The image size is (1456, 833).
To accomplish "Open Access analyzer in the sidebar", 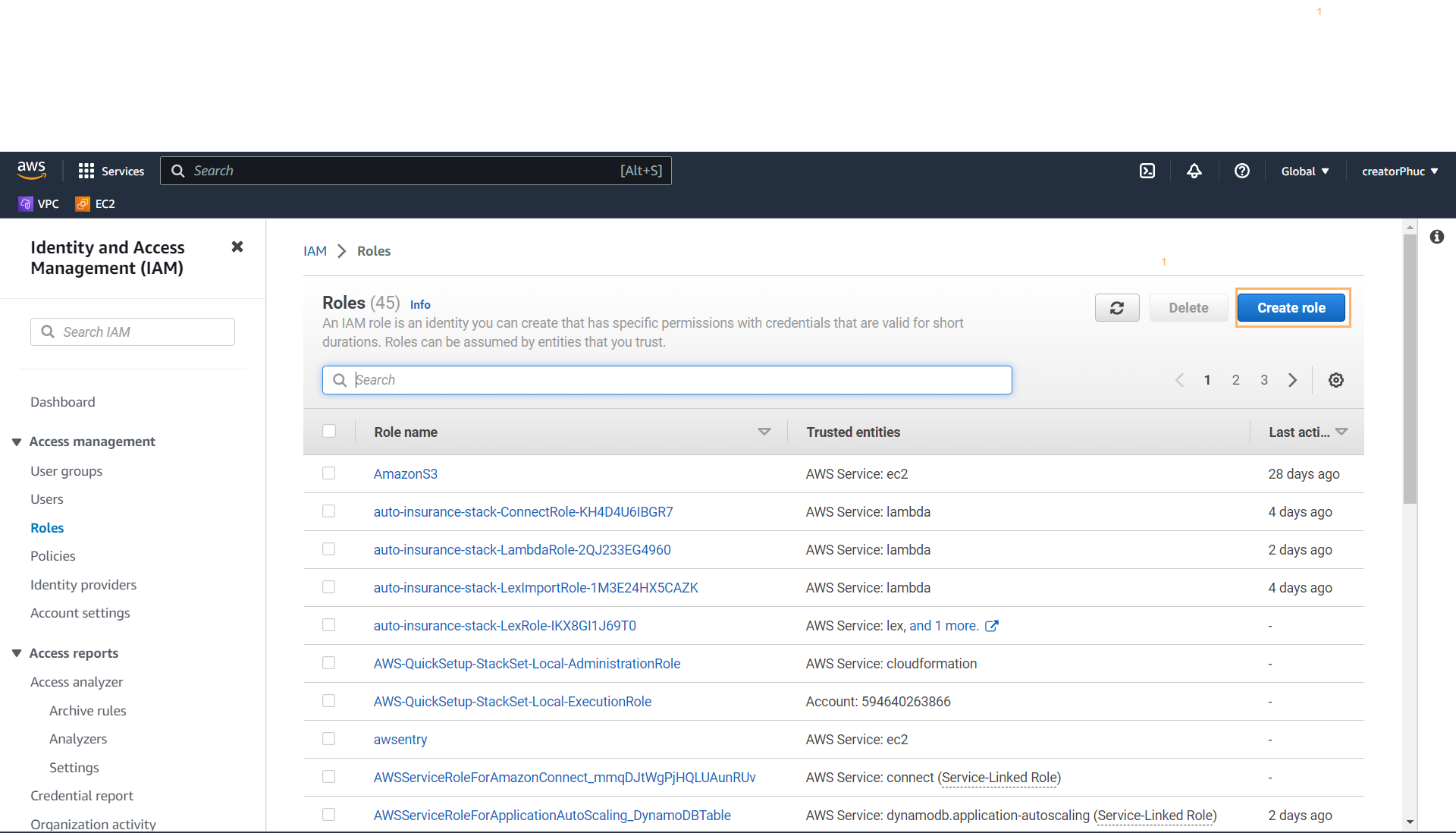I will [77, 682].
